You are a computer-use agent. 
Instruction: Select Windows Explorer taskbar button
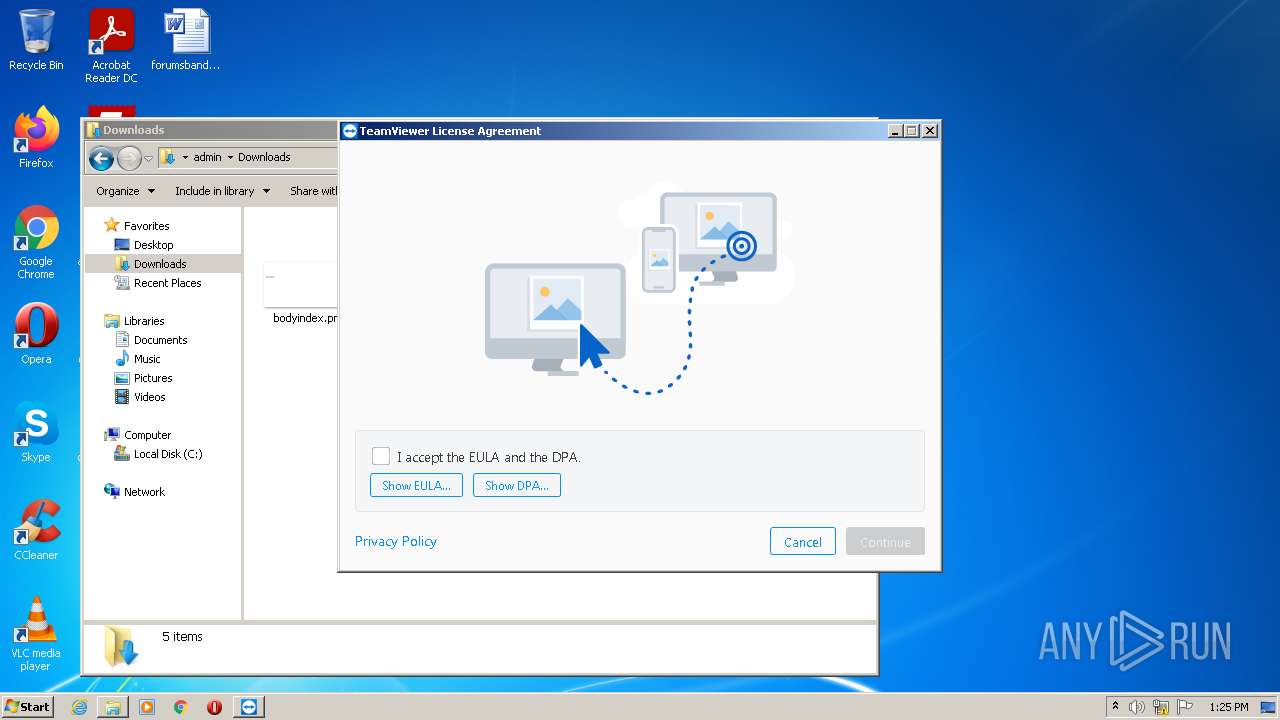click(113, 707)
